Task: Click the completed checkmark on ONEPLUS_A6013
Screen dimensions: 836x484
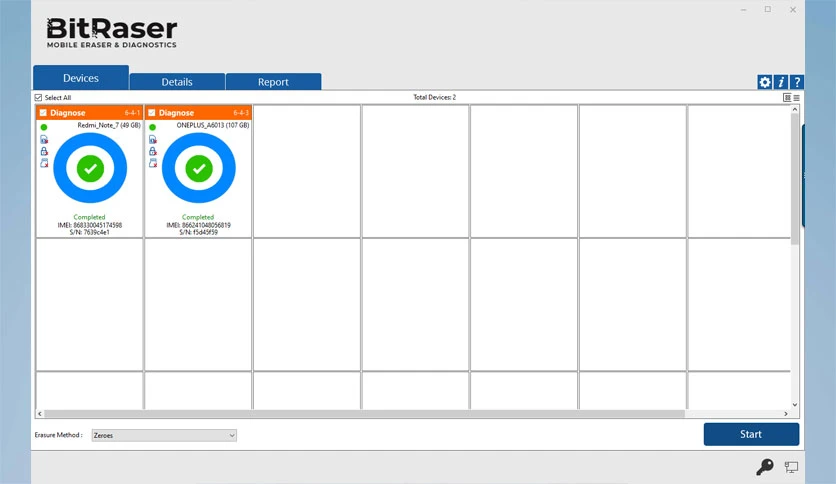Action: pyautogui.click(x=199, y=168)
